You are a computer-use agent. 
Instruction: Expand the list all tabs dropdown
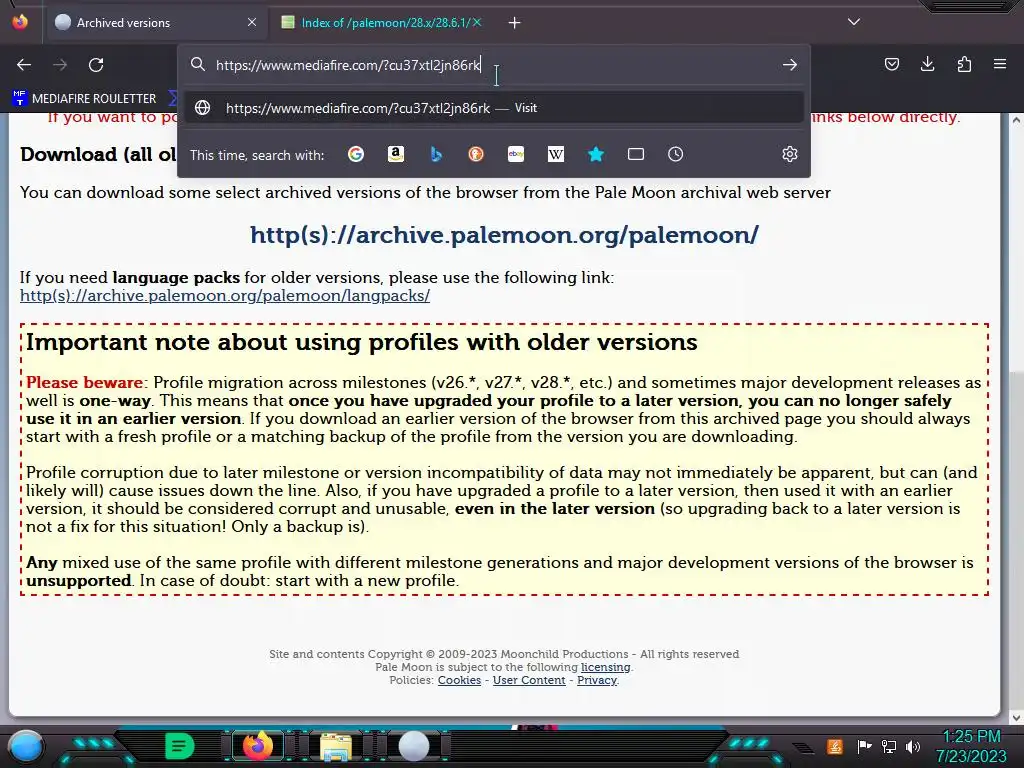tap(854, 22)
